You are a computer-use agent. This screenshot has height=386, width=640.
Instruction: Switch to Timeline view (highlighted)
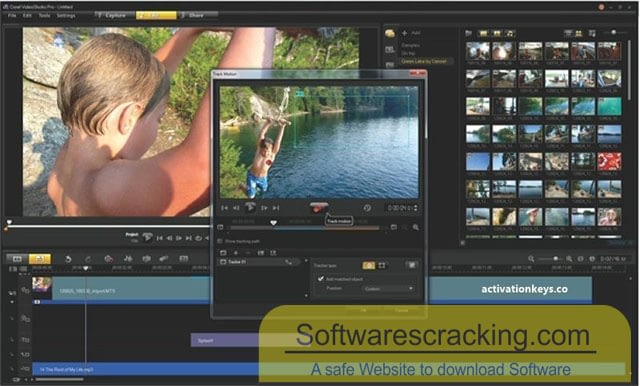(40, 259)
